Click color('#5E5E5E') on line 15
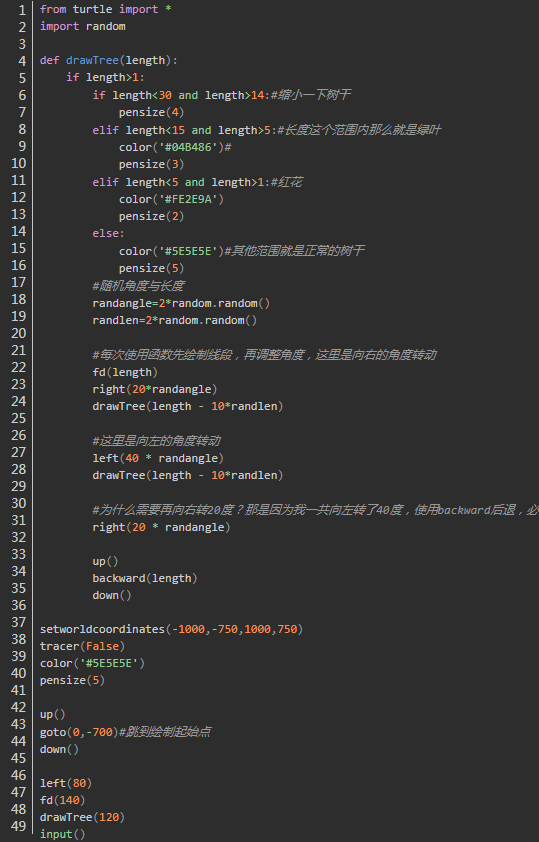This screenshot has height=842, width=539. point(172,251)
